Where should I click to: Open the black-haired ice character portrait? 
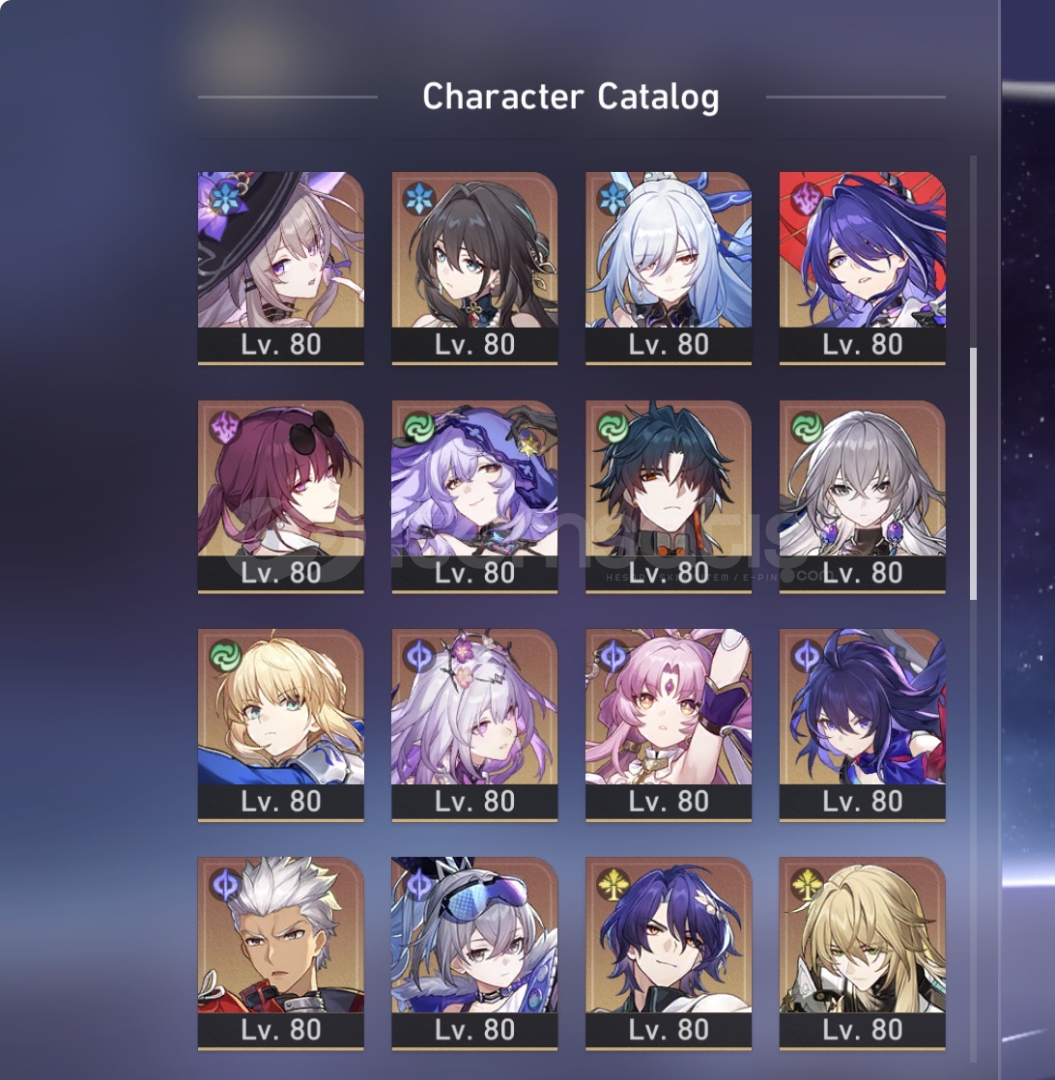pyautogui.click(x=474, y=267)
